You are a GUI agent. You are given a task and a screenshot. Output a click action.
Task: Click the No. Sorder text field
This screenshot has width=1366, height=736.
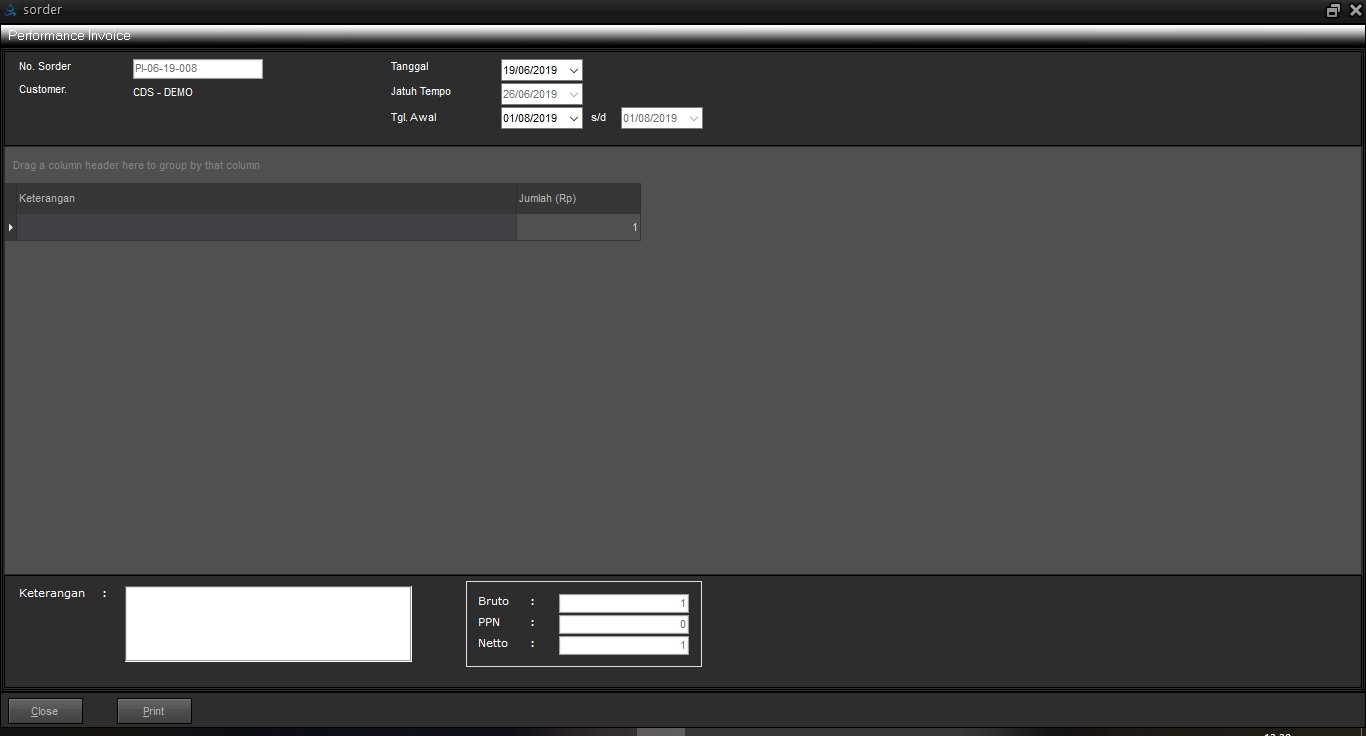coord(197,69)
